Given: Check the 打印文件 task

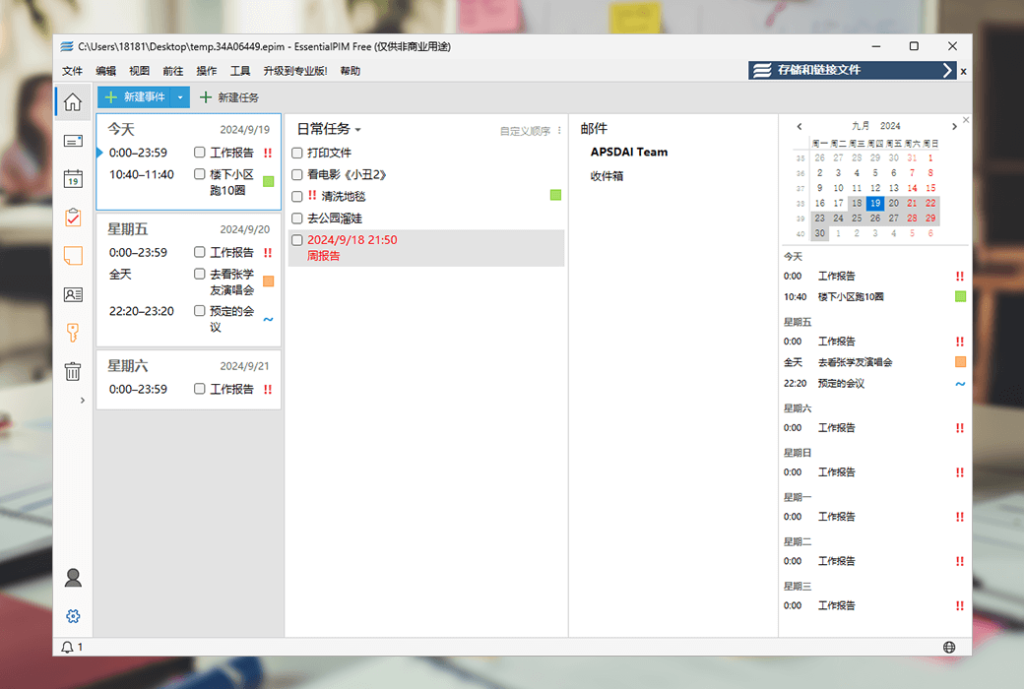Looking at the screenshot, I should coord(296,153).
